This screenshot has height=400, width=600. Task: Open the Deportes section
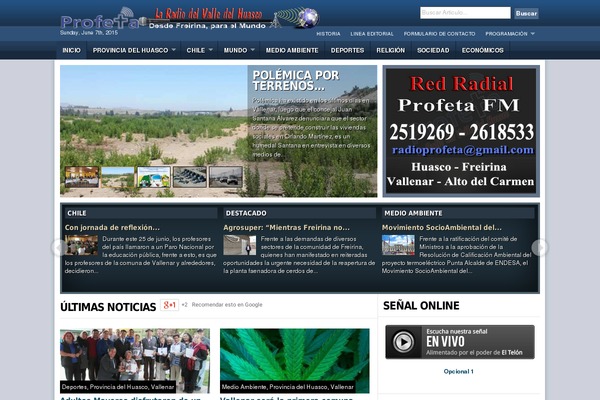point(347,50)
